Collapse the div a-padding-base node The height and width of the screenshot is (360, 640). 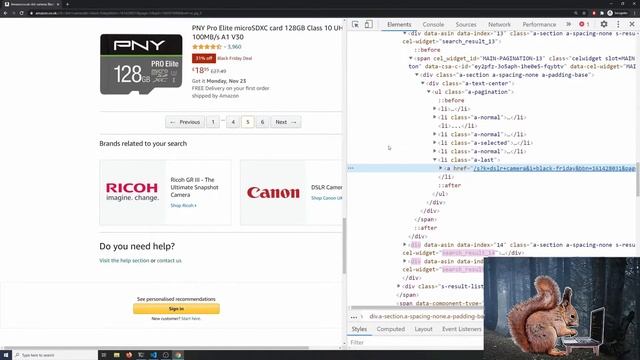pos(417,75)
